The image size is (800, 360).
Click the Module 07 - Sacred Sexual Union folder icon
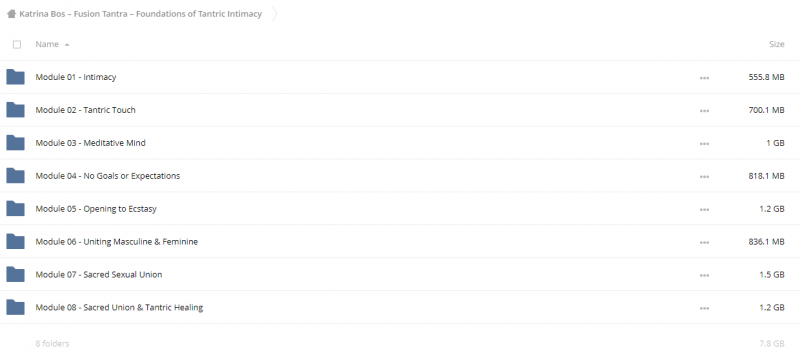[x=15, y=274]
